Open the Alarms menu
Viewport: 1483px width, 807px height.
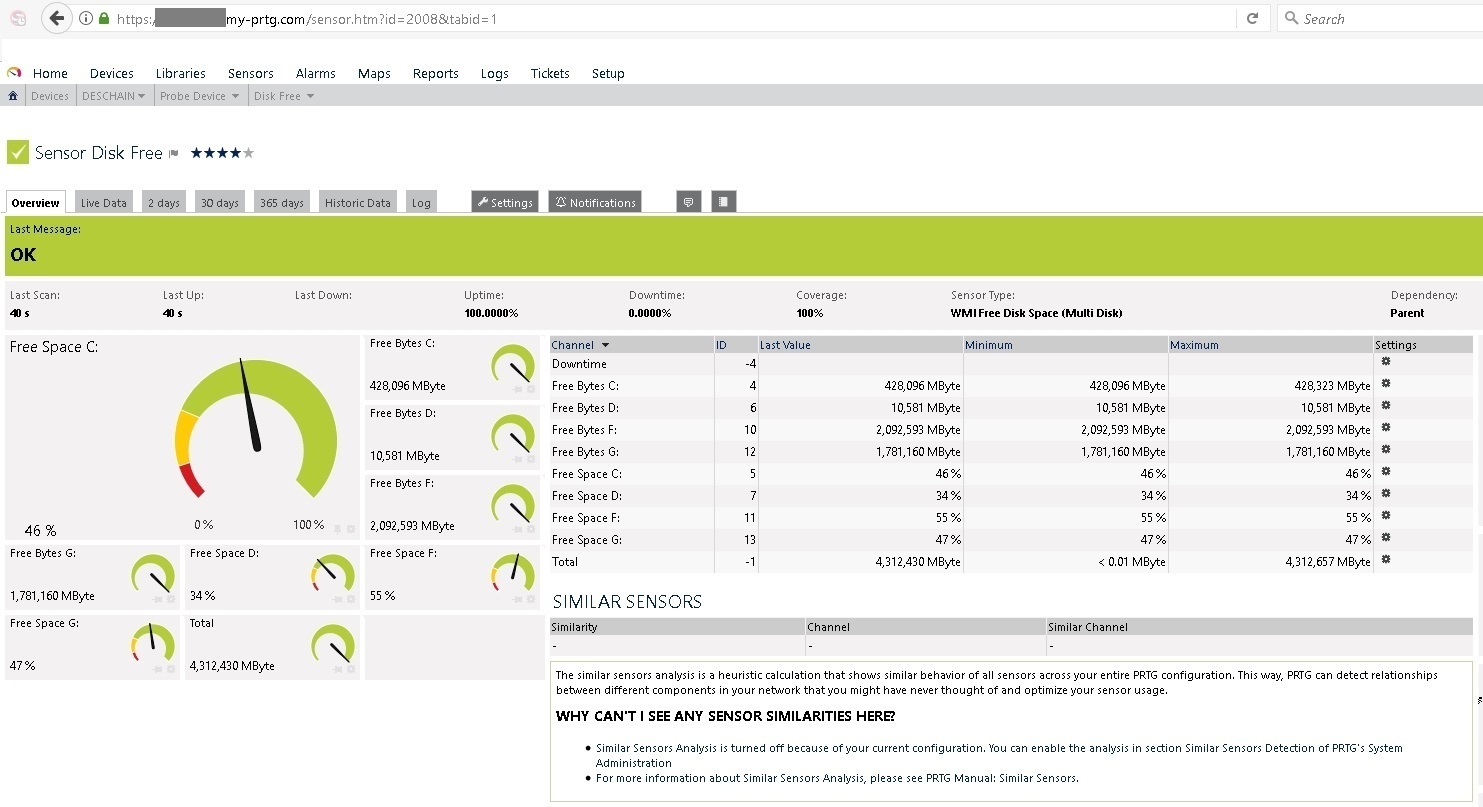(x=315, y=73)
